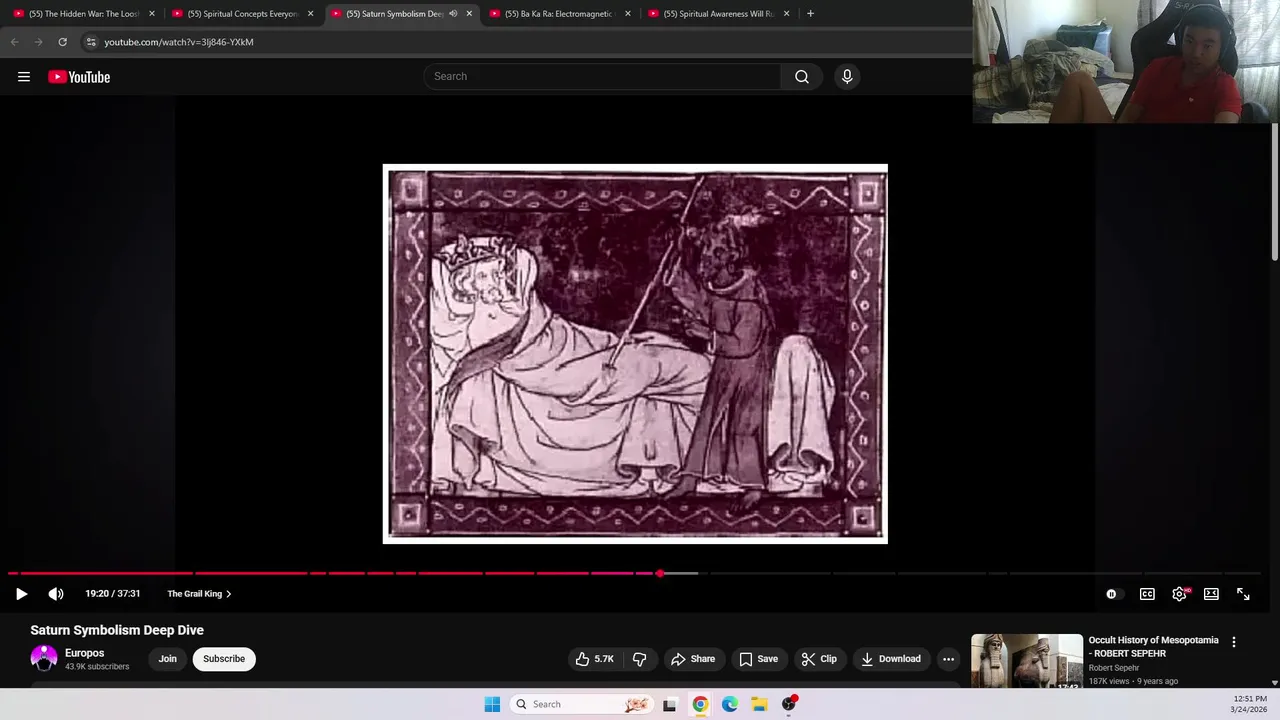Open the Europos channel name link
This screenshot has width=1280, height=720.
84,653
